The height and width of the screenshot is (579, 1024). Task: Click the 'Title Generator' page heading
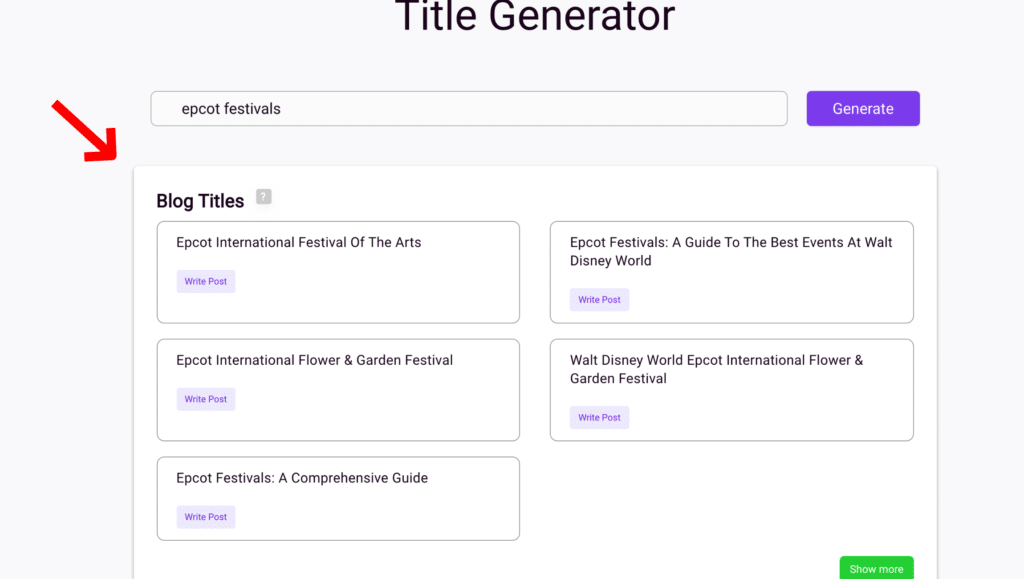pos(535,16)
